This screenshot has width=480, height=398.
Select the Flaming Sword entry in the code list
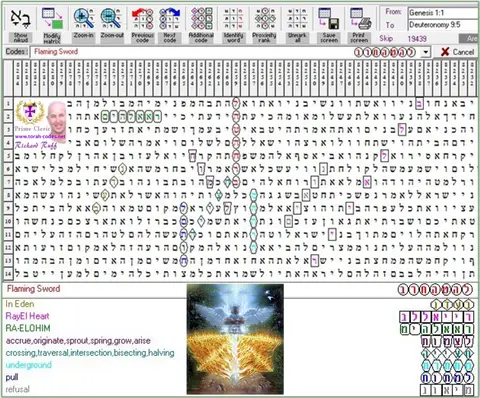coord(33,289)
